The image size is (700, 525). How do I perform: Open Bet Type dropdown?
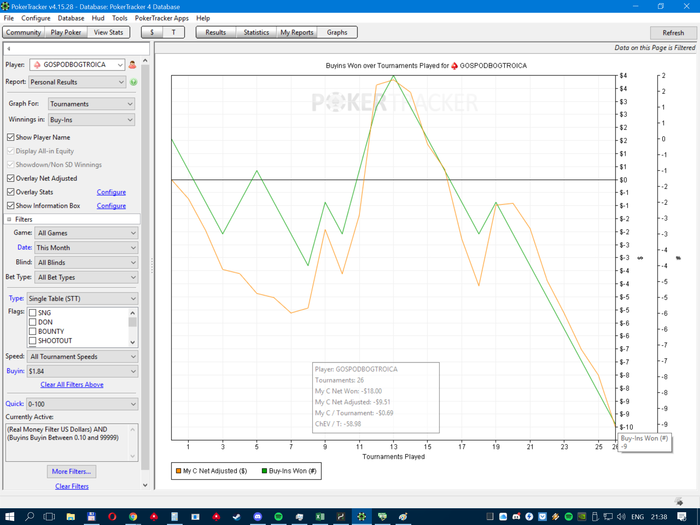click(86, 277)
